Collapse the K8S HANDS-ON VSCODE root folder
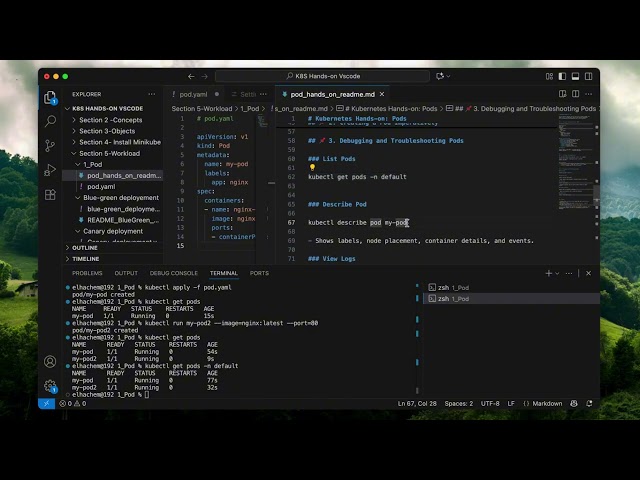 pyautogui.click(x=112, y=109)
